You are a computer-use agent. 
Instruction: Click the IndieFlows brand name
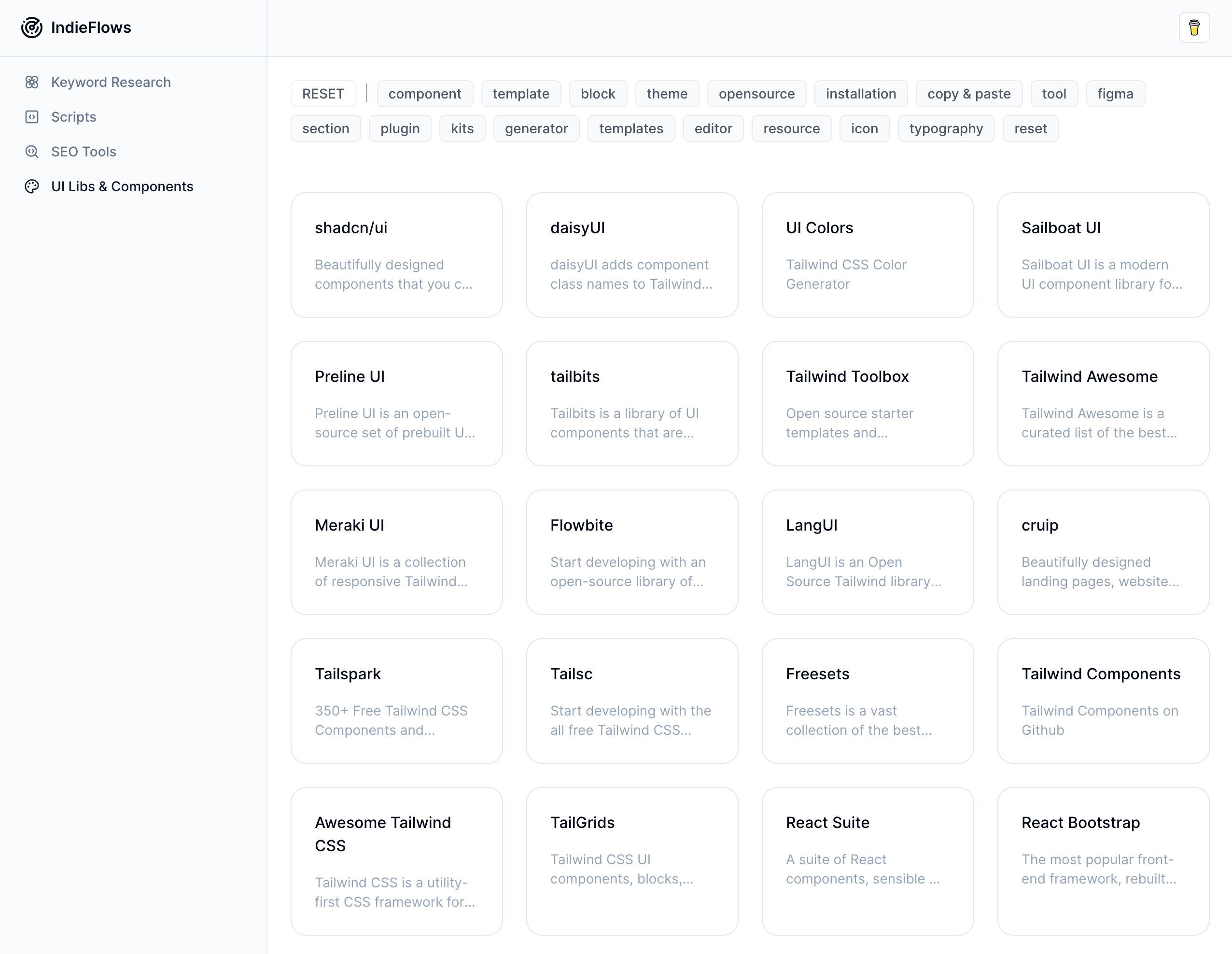(91, 28)
